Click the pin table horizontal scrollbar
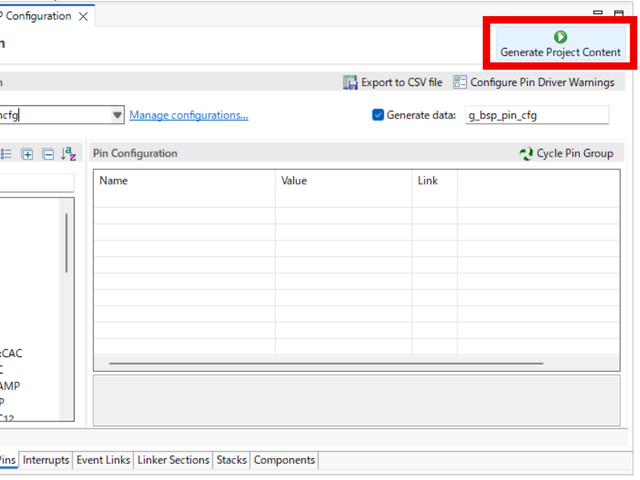 click(326, 363)
